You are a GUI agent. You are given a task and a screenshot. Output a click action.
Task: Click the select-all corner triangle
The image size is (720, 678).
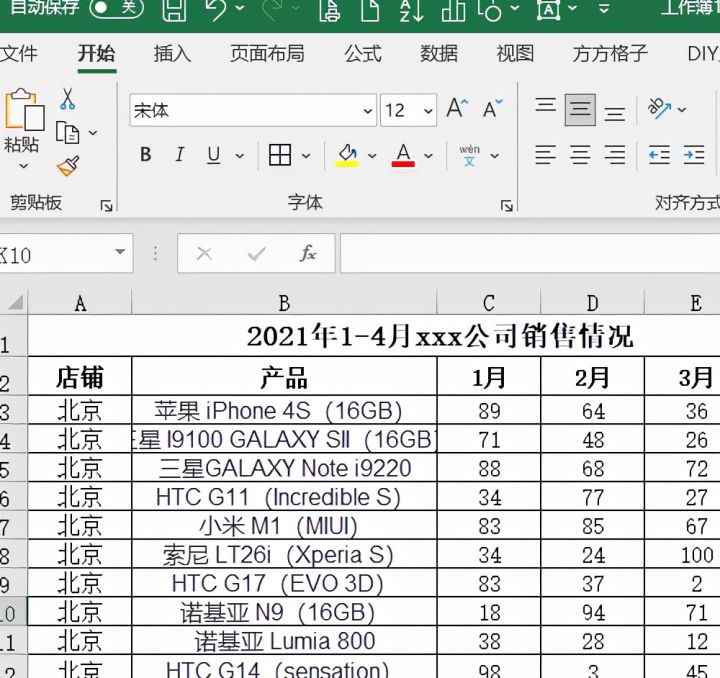click(15, 303)
